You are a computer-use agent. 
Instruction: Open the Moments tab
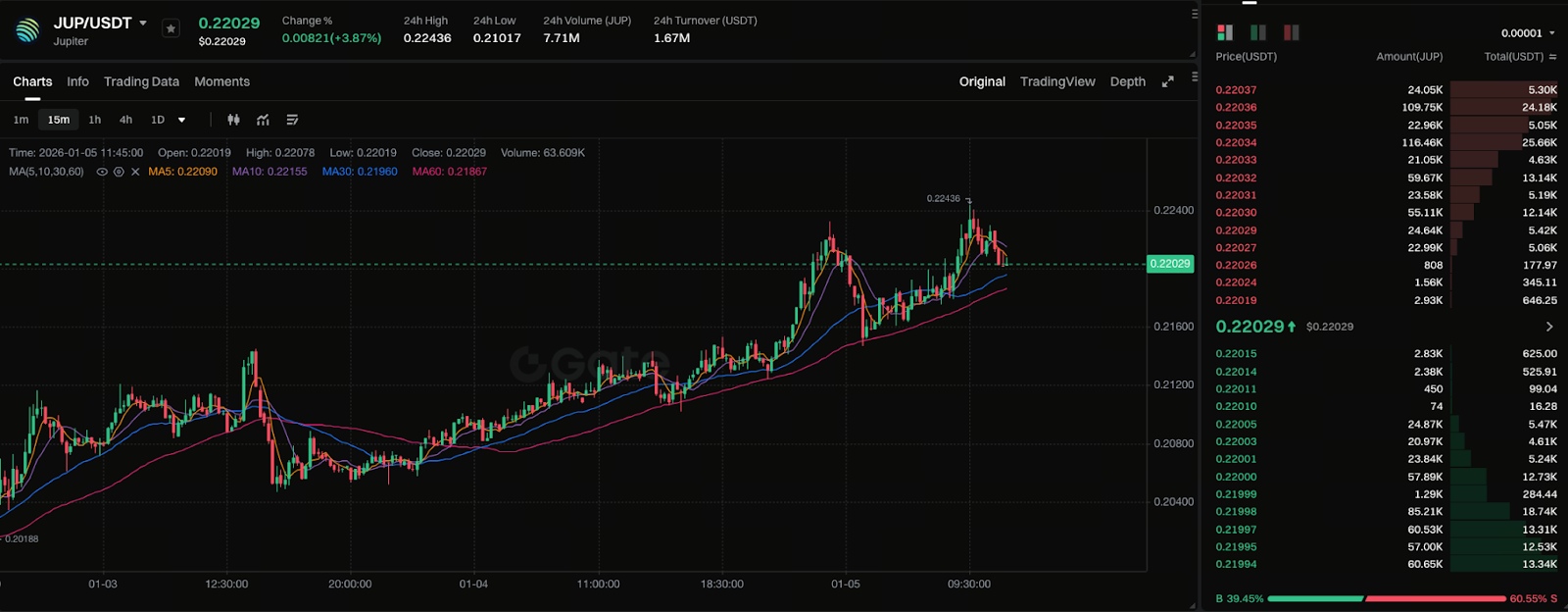221,81
